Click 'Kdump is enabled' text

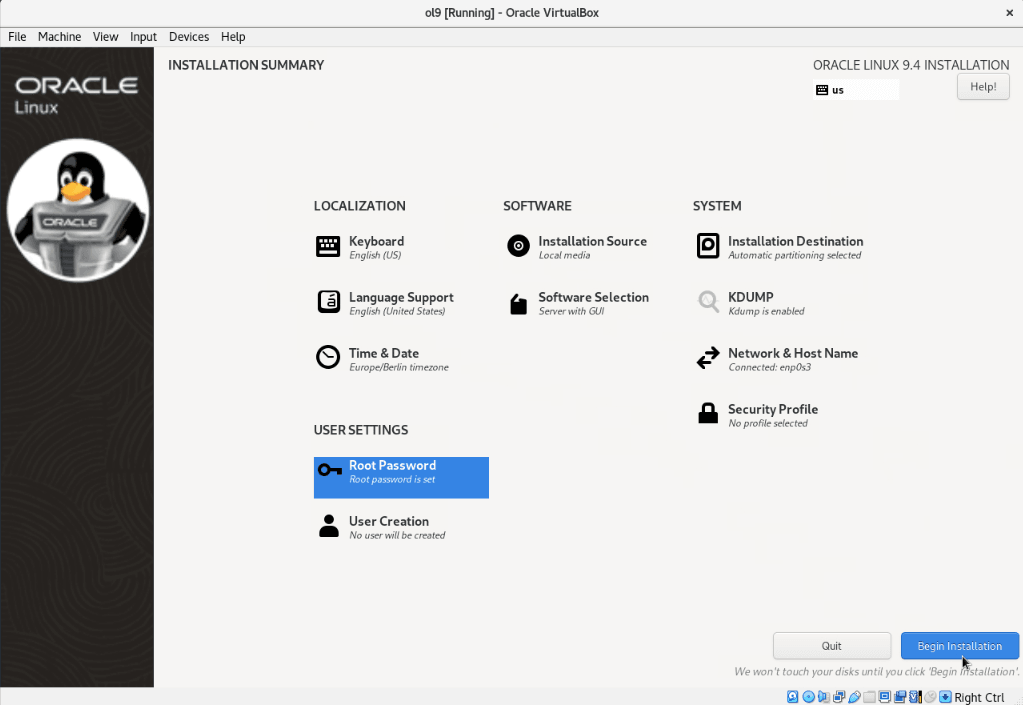tap(766, 311)
